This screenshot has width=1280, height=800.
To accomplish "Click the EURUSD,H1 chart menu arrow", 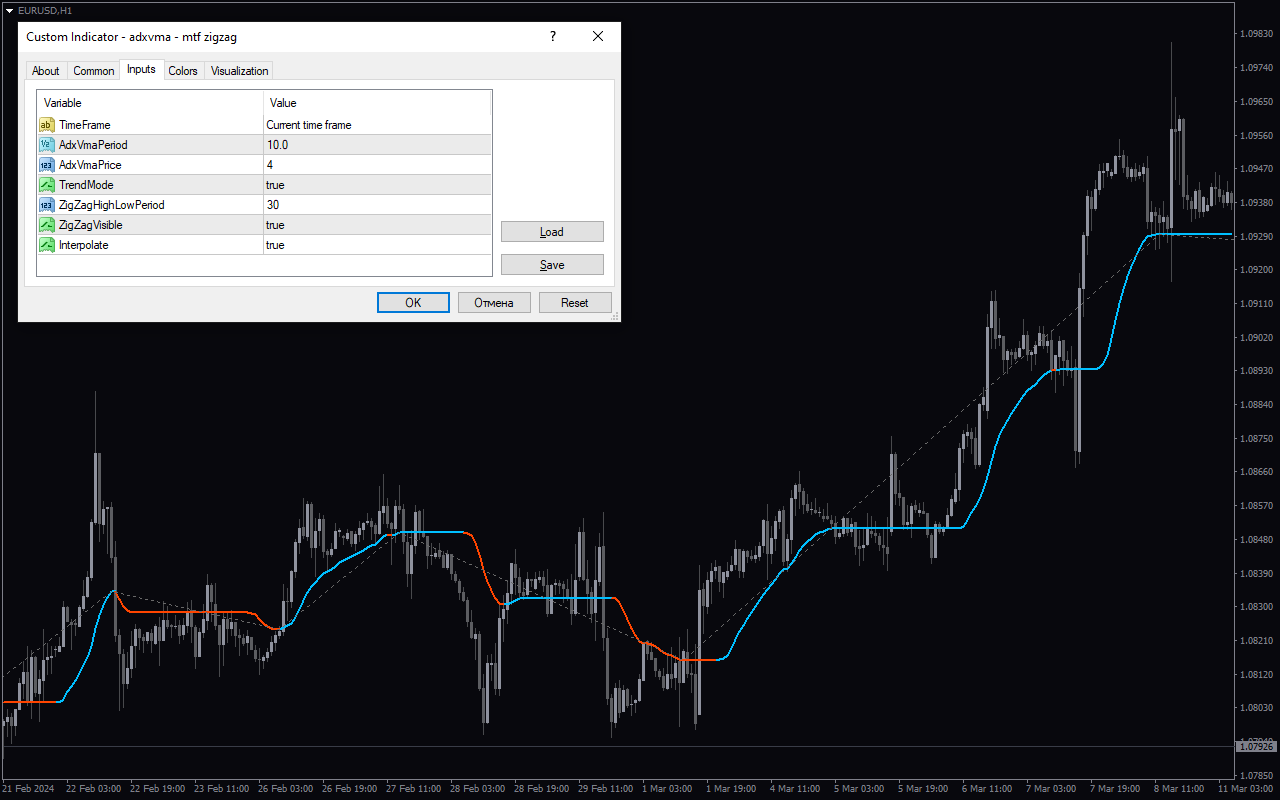I will pyautogui.click(x=9, y=10).
